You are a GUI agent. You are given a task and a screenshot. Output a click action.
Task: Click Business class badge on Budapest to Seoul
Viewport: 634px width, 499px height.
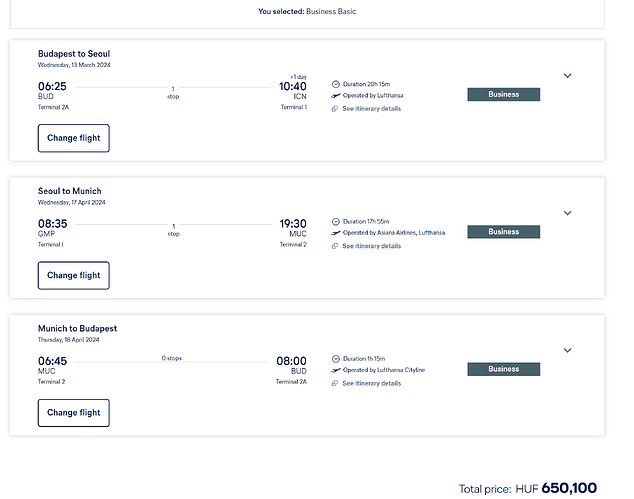click(503, 94)
